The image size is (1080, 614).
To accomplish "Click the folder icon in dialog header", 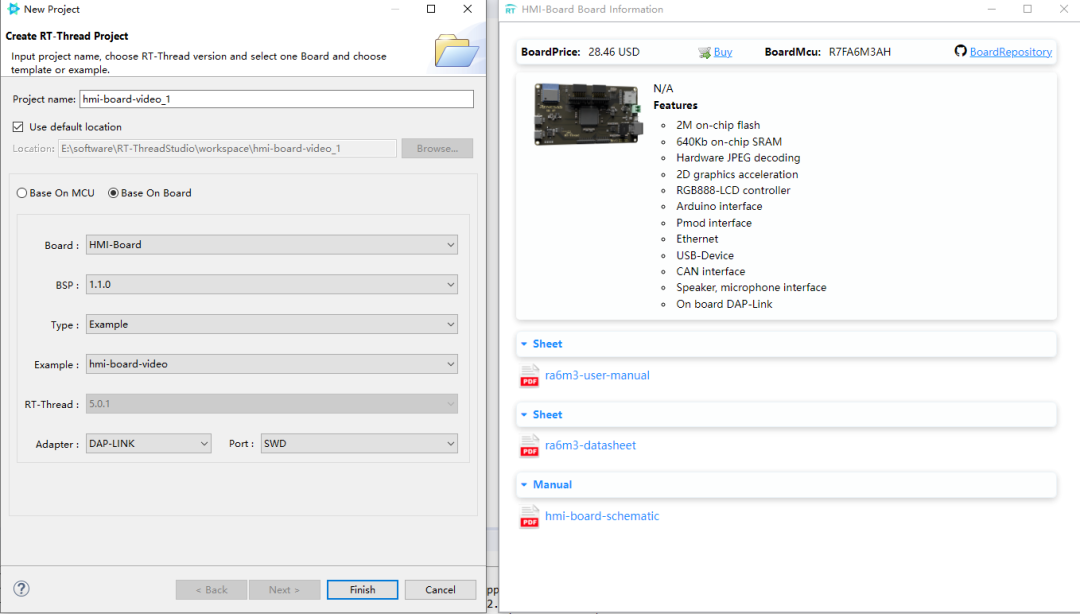I will click(x=457, y=50).
